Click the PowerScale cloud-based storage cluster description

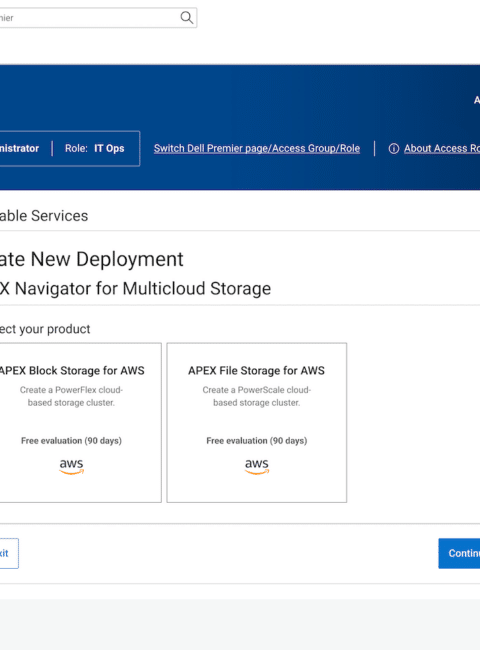click(x=257, y=396)
